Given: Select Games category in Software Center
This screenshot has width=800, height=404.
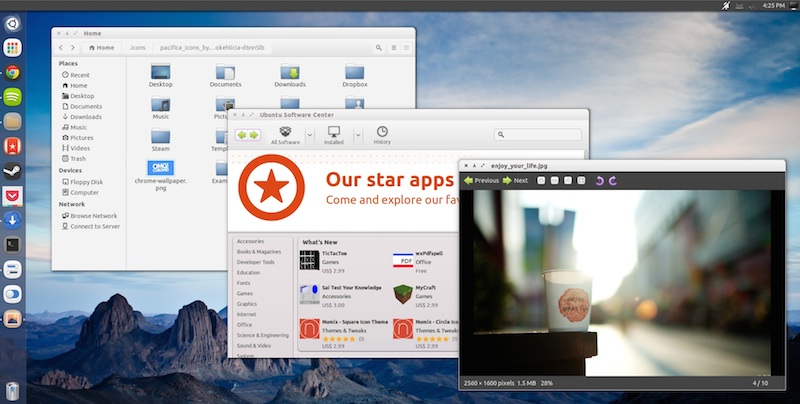Looking at the screenshot, I should point(244,293).
